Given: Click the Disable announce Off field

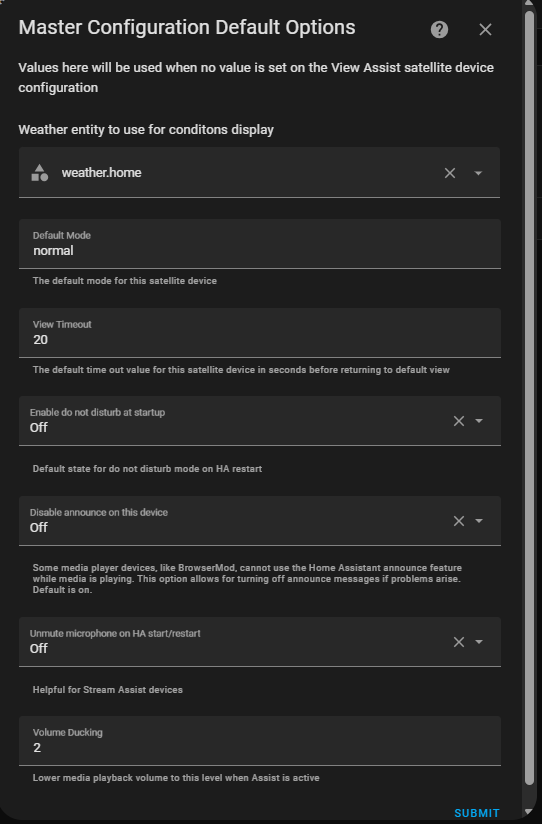Looking at the screenshot, I should click(x=260, y=521).
